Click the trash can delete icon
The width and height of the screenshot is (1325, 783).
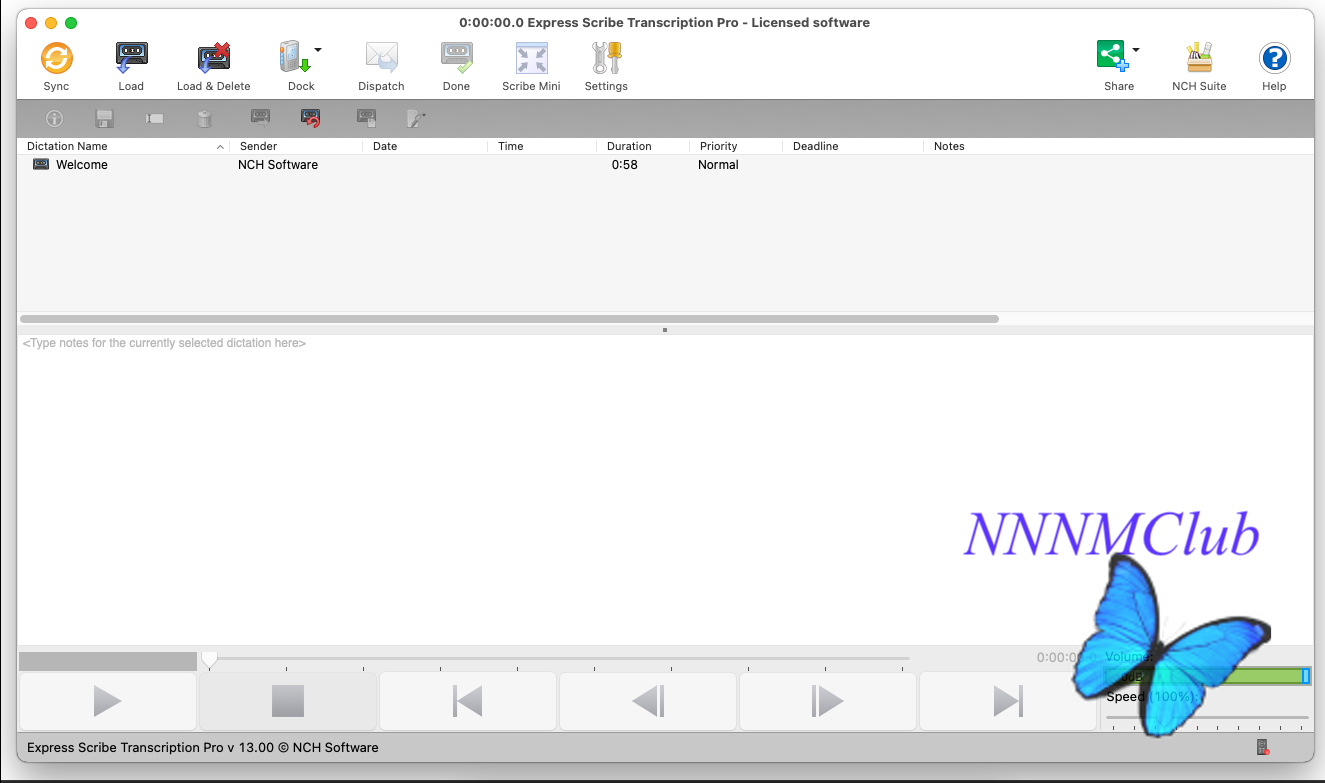(204, 119)
